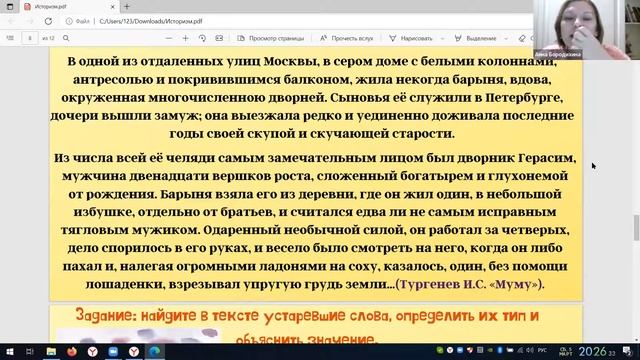Start Прочесть вслух reading
The width and height of the screenshot is (640, 360).
coord(346,38)
